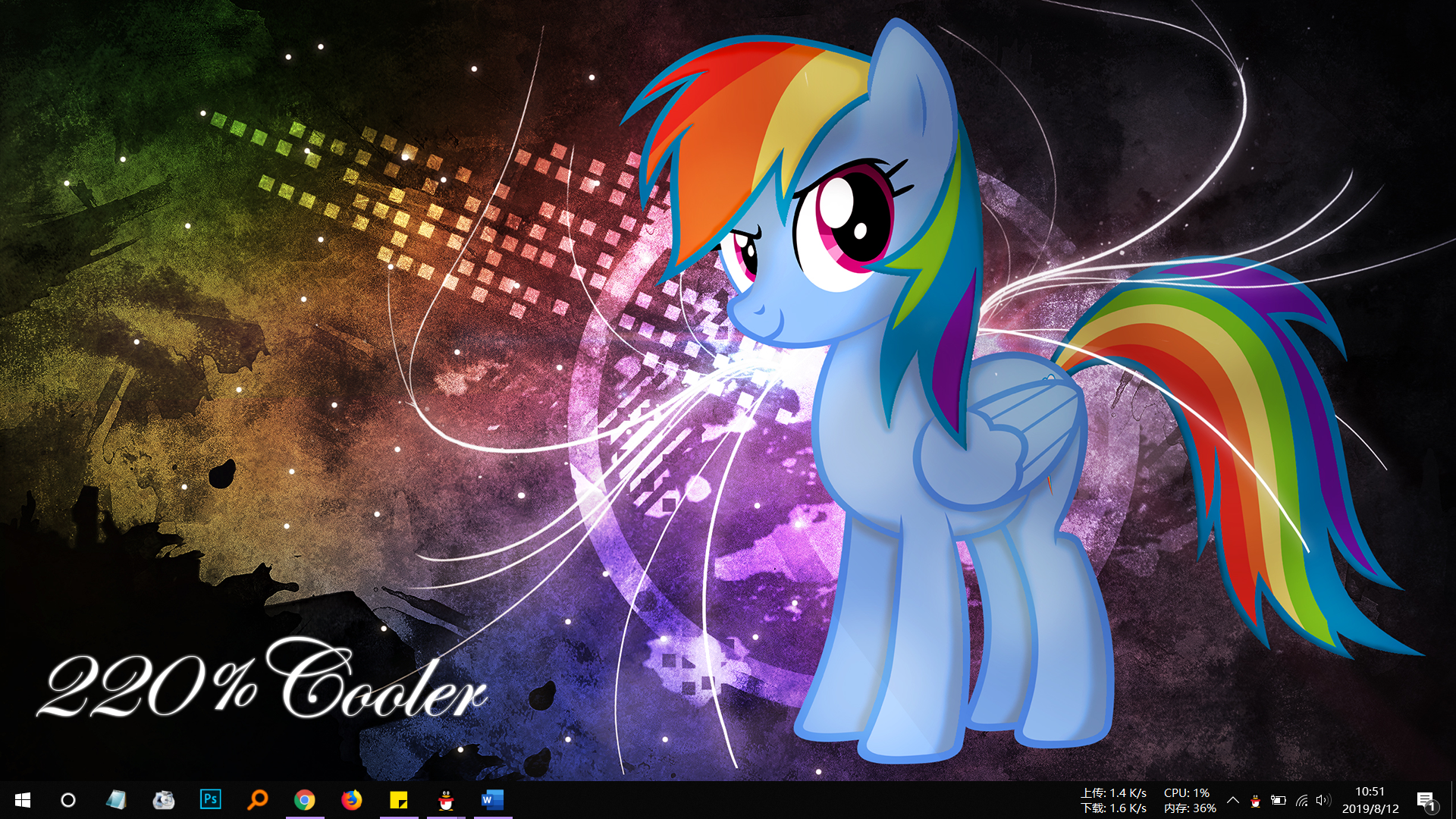
Task: Open the Wi-Fi network flyout
Action: coord(1301,800)
